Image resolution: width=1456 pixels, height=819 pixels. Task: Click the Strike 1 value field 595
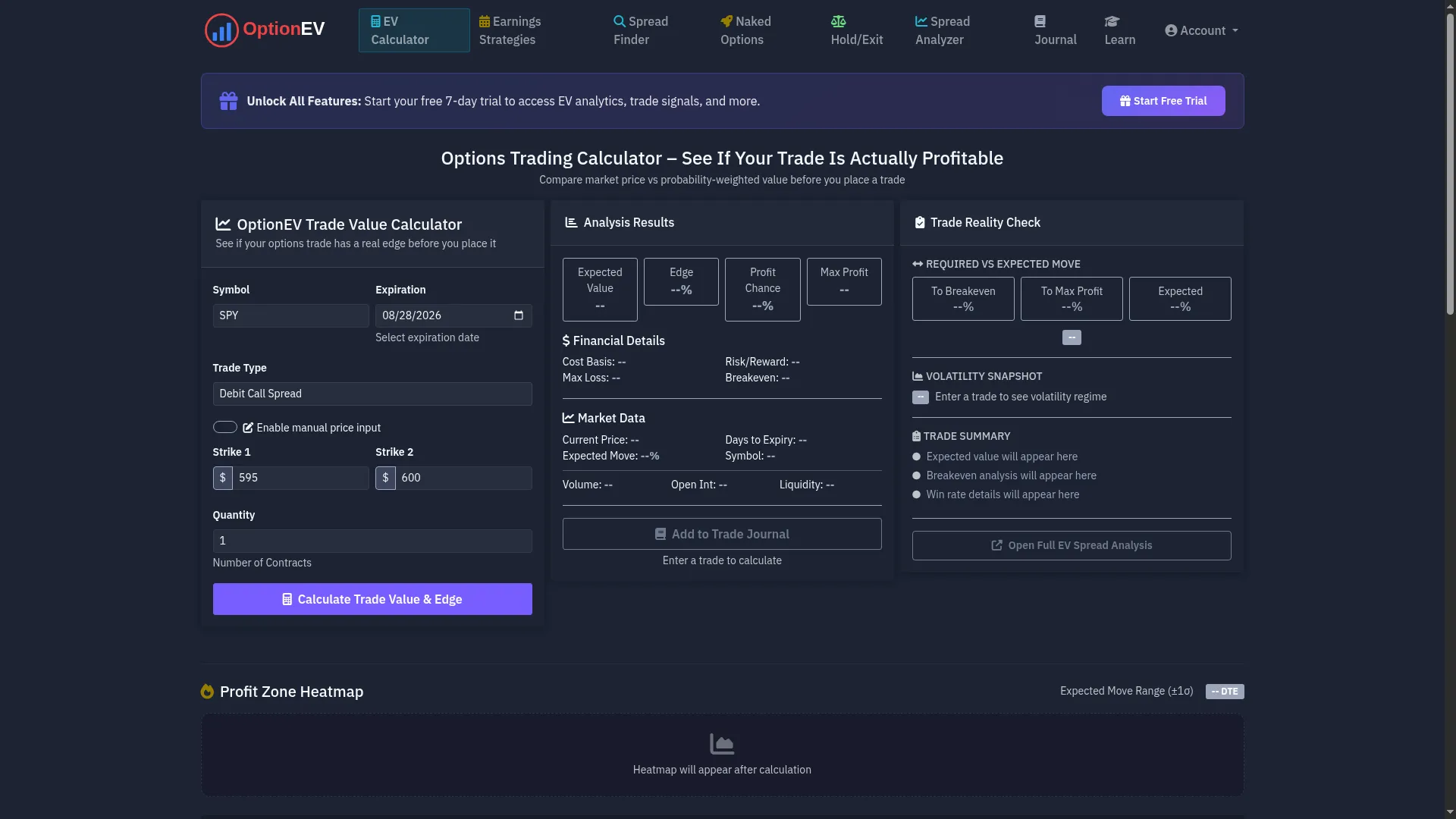[x=301, y=478]
